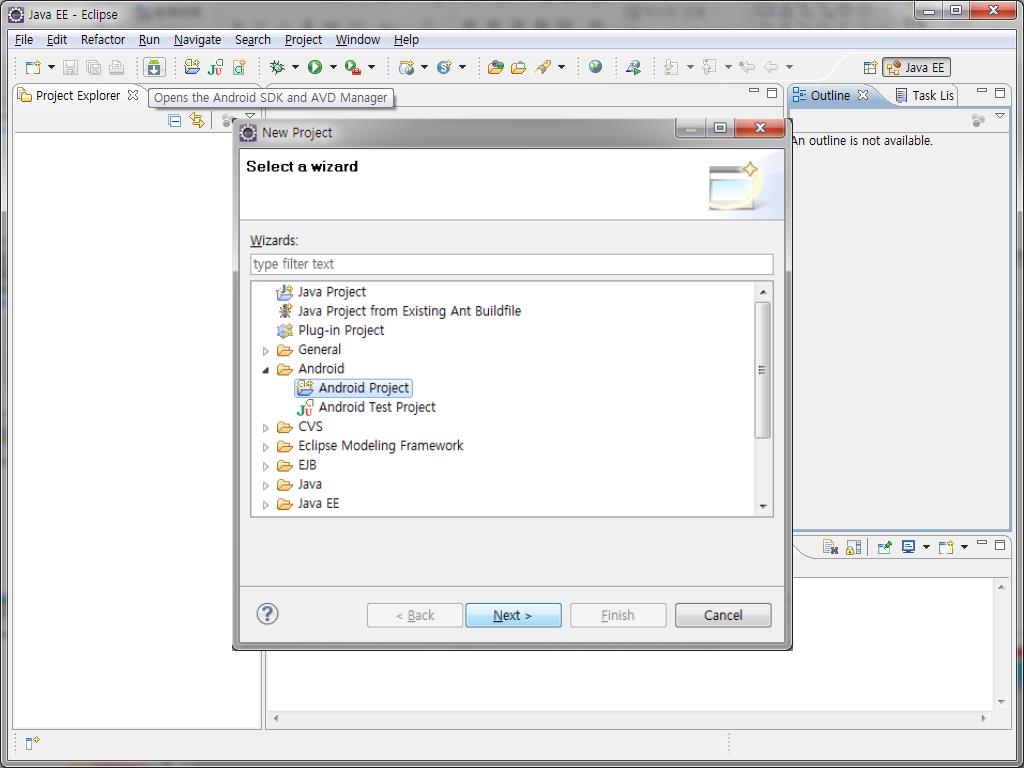The image size is (1024, 768).
Task: Open the Help menu
Action: [x=406, y=40]
